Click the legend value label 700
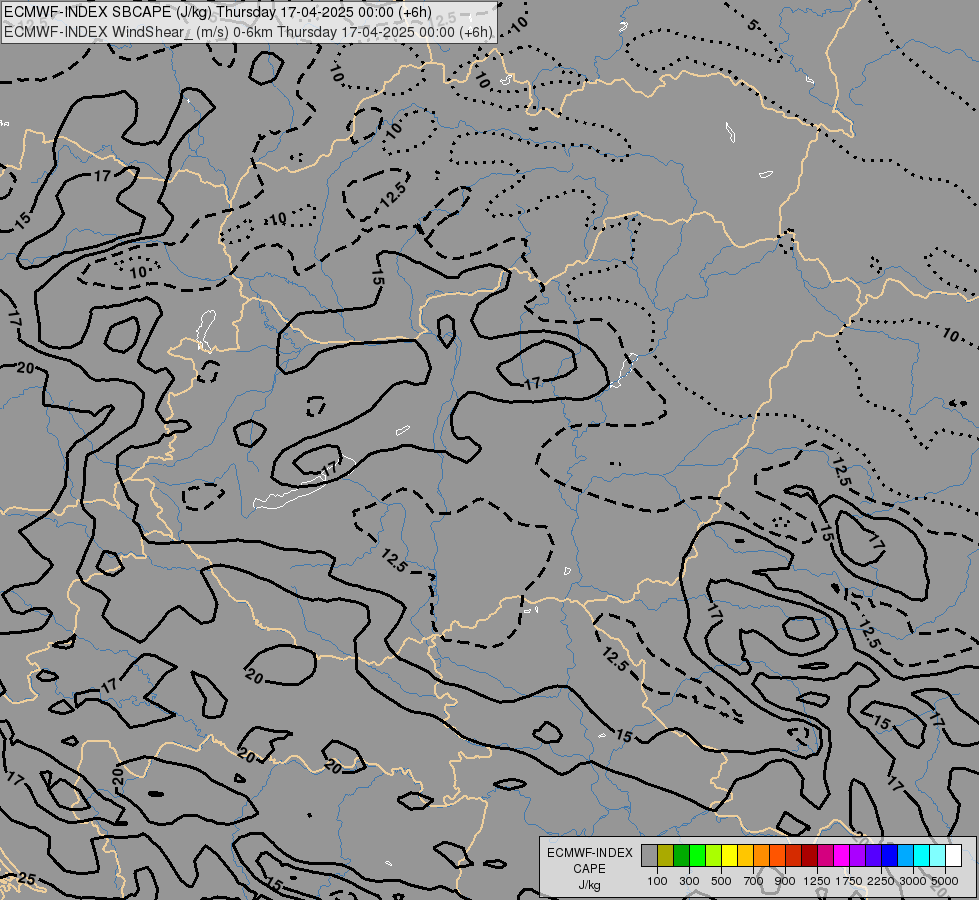Screen dimensions: 979x900 coord(754,881)
